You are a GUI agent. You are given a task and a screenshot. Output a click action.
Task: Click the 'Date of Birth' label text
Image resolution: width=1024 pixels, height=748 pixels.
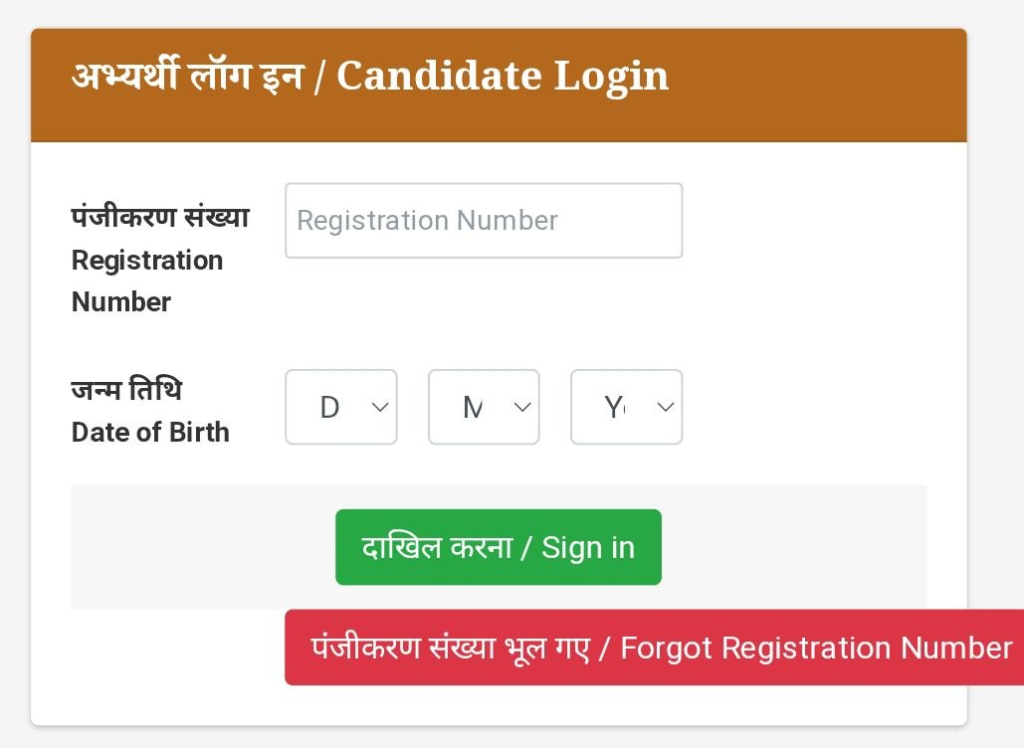pyautogui.click(x=150, y=432)
